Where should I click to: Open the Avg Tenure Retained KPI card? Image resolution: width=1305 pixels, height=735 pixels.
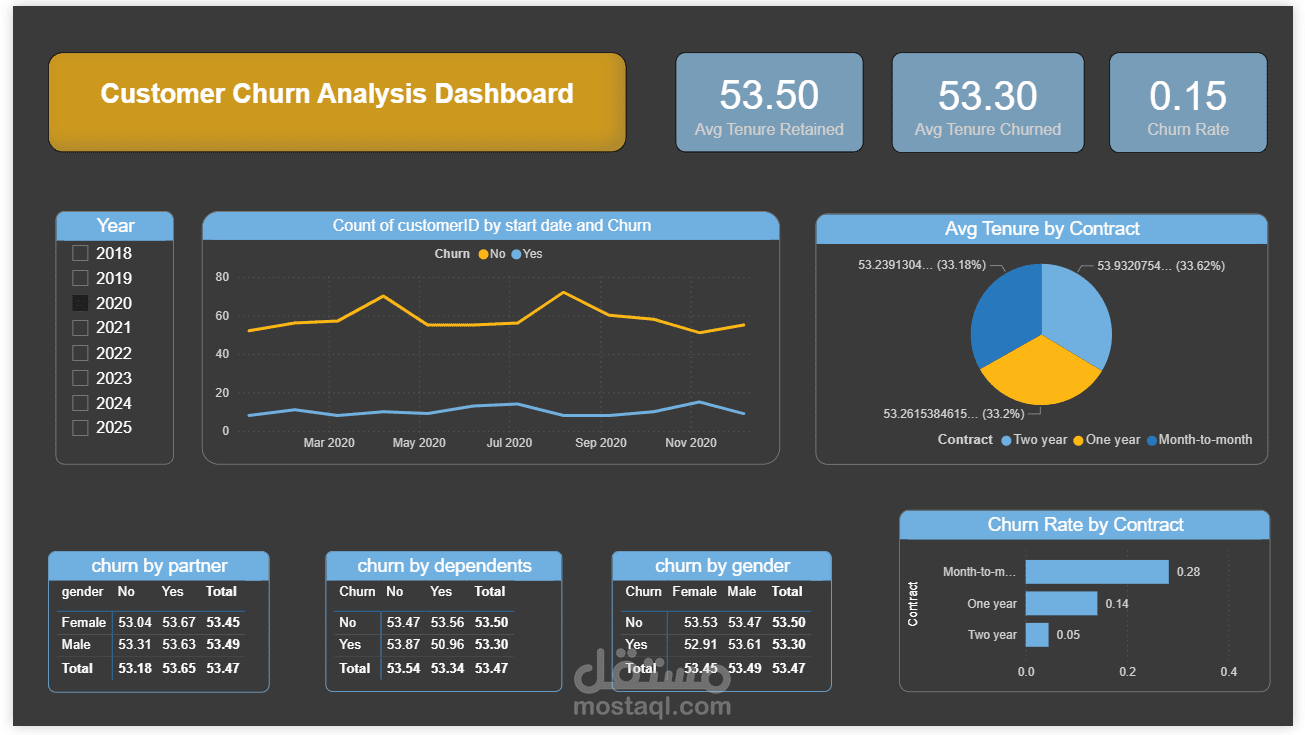(769, 101)
